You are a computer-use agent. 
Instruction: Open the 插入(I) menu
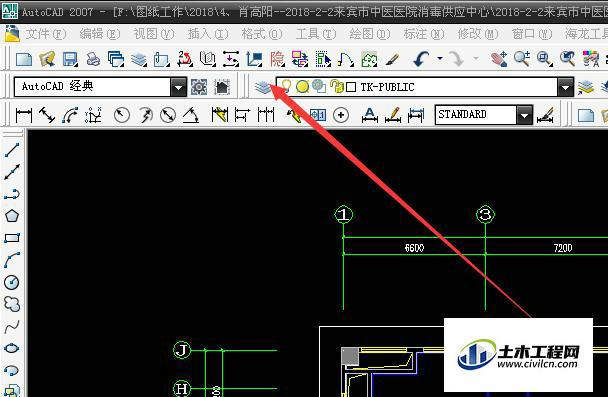[208, 34]
